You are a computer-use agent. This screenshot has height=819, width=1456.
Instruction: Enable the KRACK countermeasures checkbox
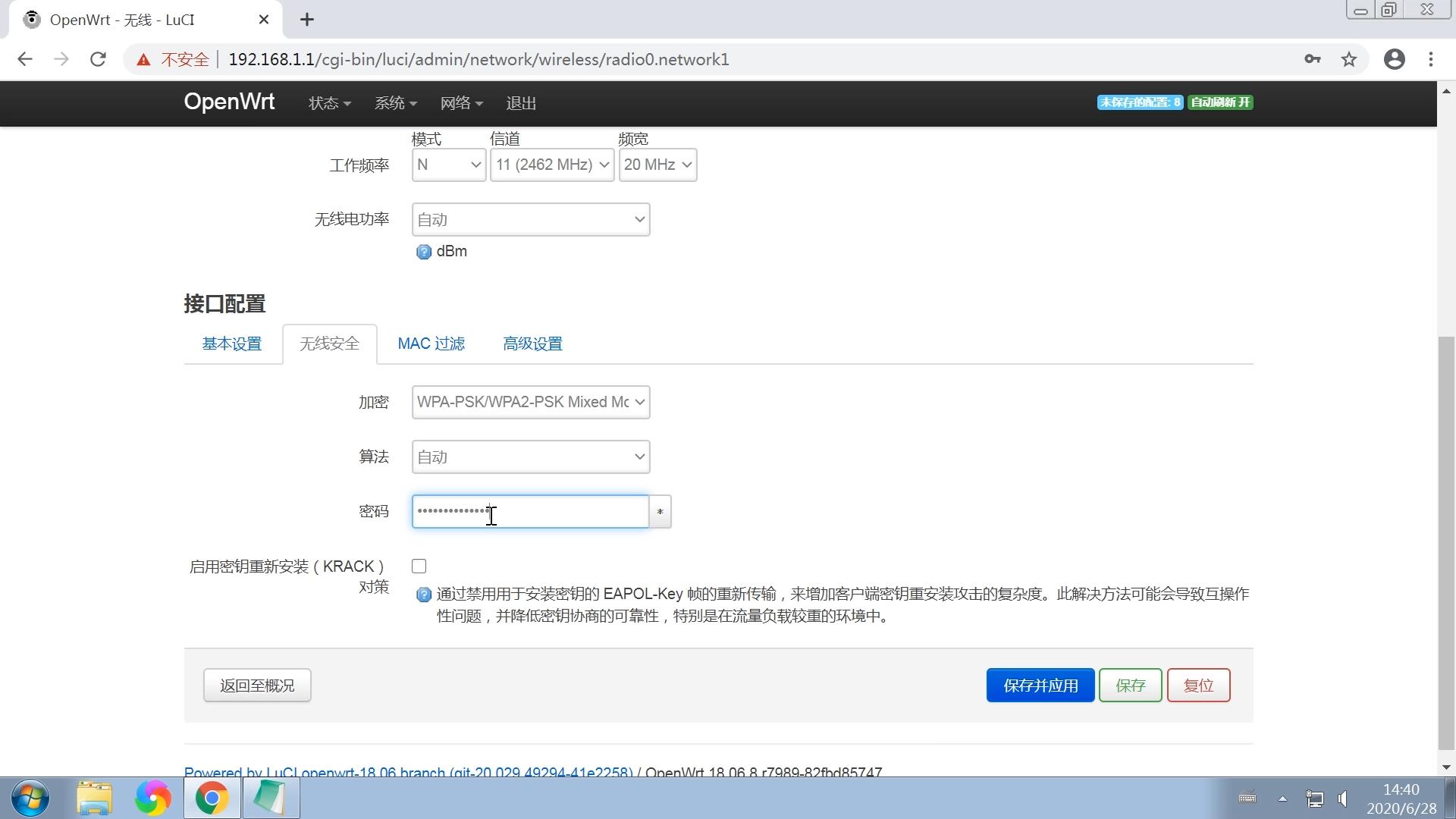(418, 566)
